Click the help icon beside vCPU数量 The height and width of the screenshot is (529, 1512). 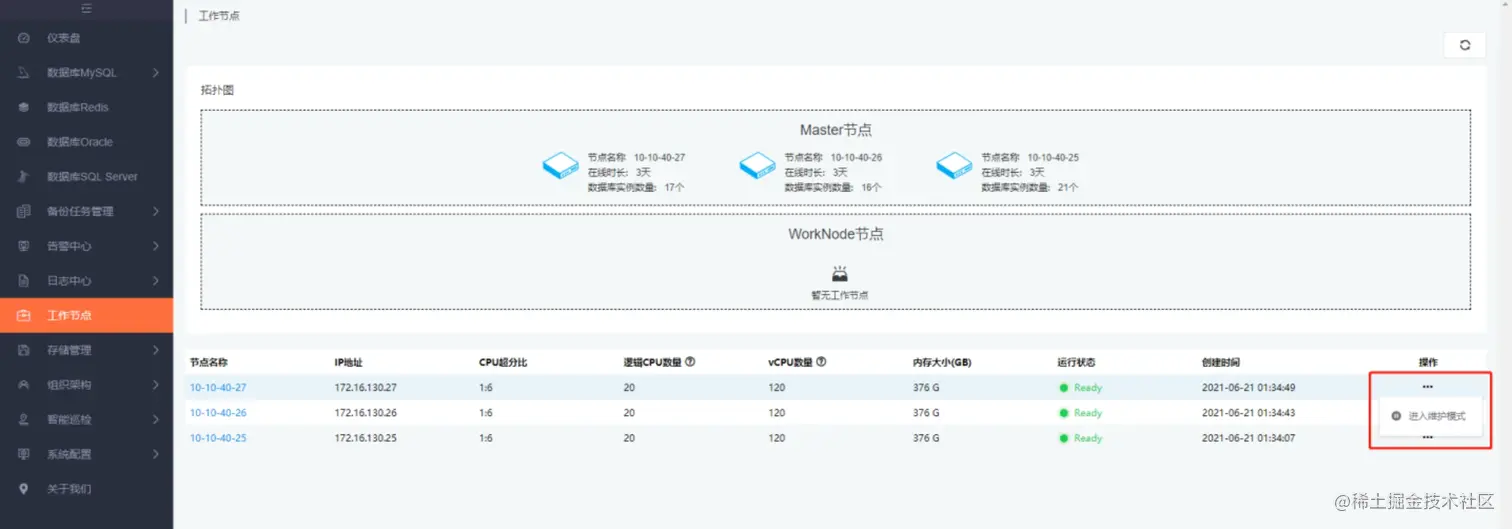821,362
